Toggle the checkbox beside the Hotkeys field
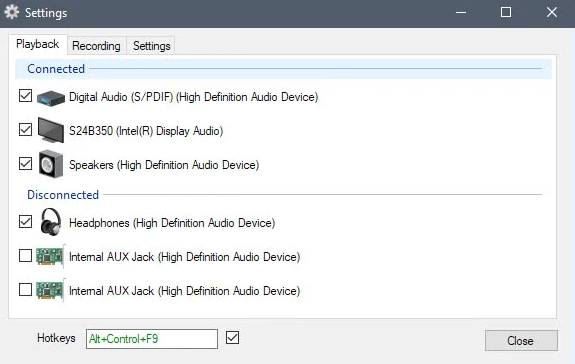The height and width of the screenshot is (364, 575). [x=232, y=338]
